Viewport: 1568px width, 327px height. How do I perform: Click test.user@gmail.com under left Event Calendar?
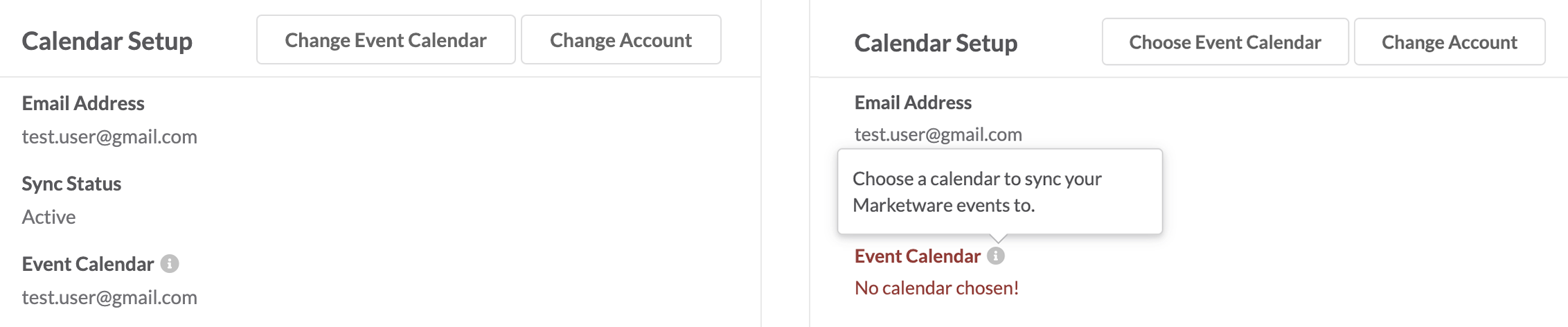[109, 297]
